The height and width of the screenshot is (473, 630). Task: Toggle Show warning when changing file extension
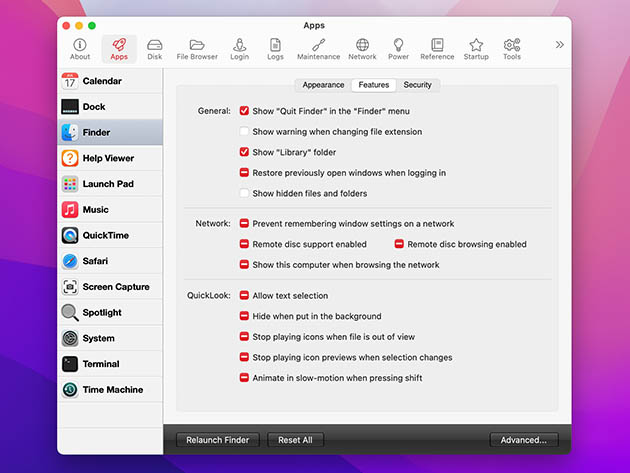point(244,132)
